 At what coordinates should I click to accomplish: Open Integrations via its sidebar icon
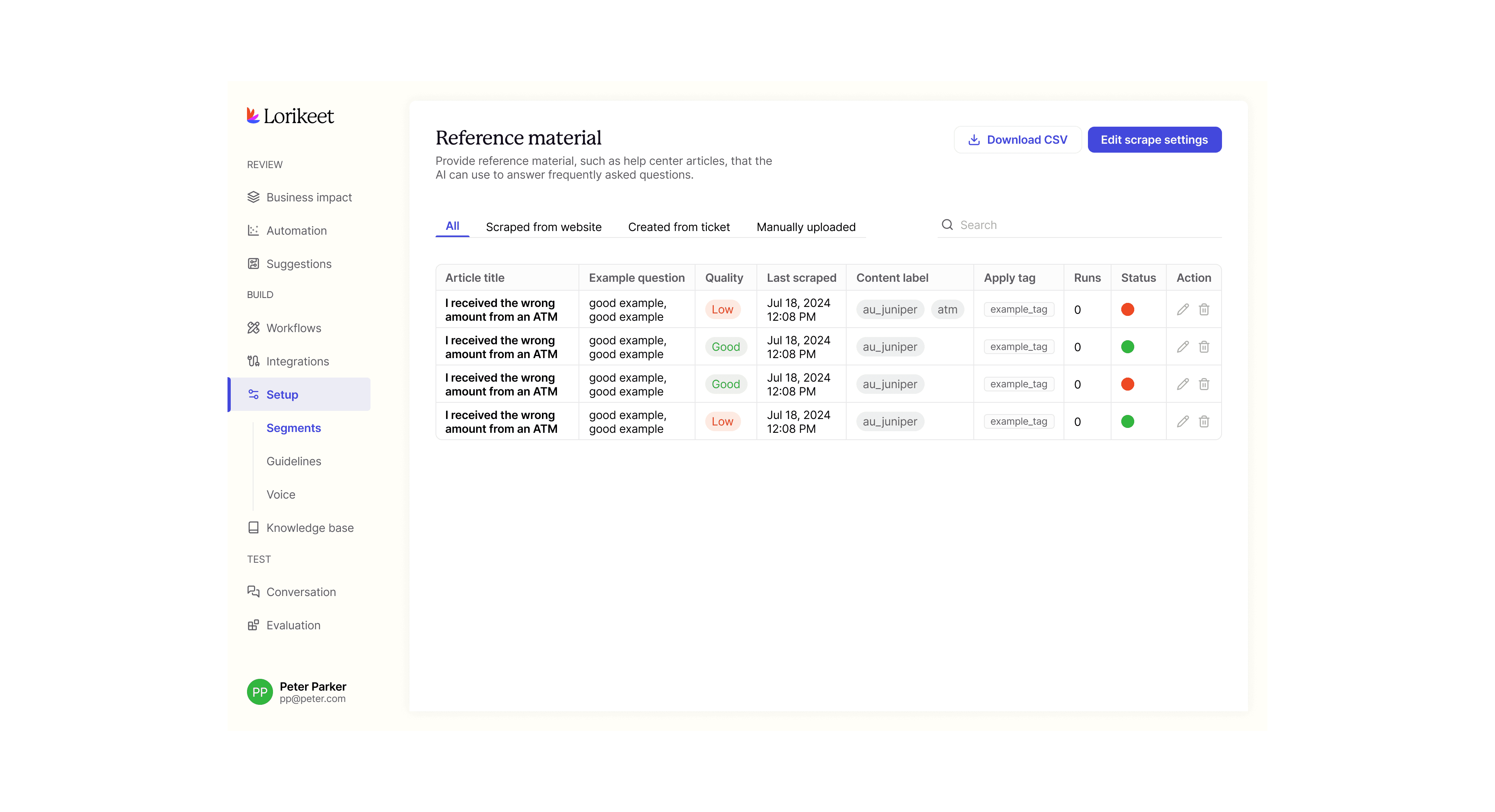[x=253, y=361]
